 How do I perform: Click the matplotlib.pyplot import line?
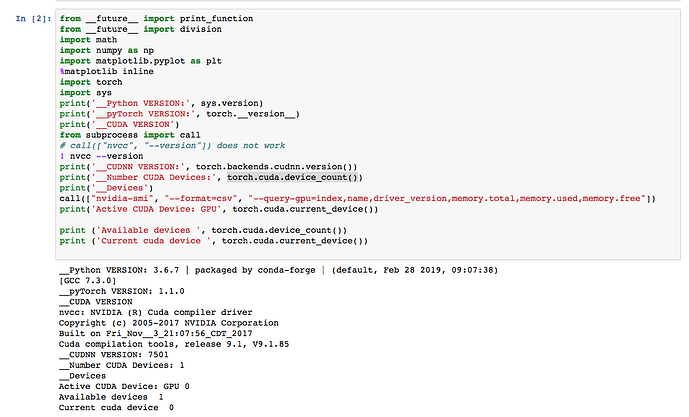pyautogui.click(x=141, y=61)
